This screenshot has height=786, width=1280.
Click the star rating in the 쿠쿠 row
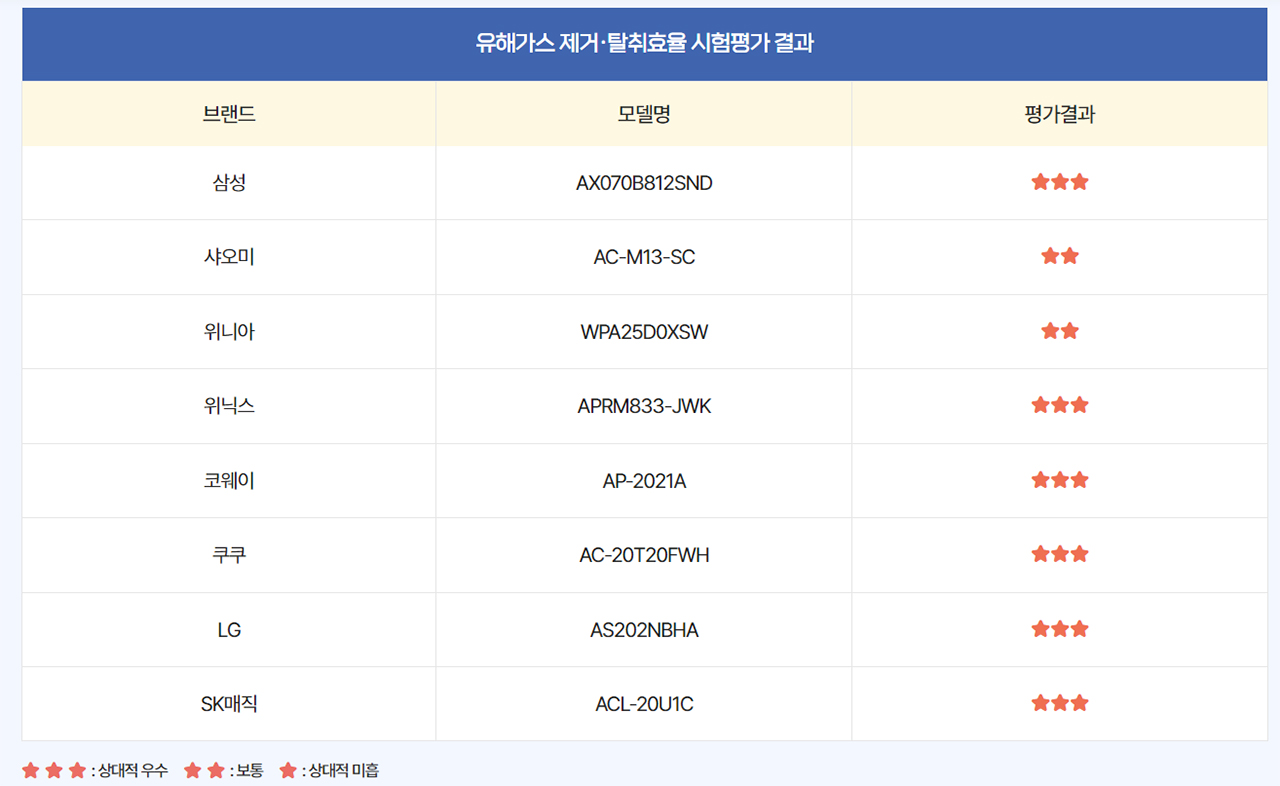pos(1060,554)
